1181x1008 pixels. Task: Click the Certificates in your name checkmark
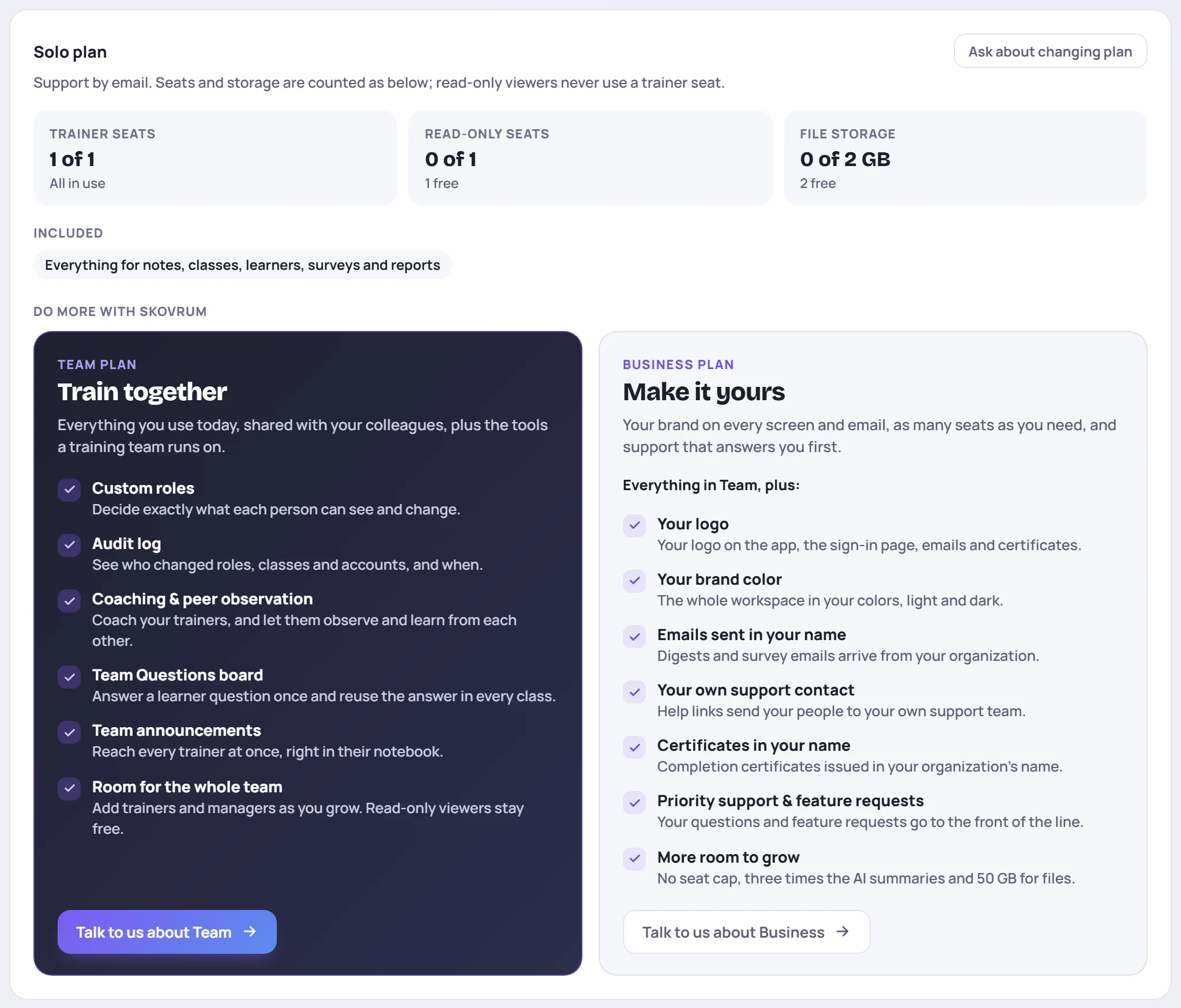pos(634,747)
